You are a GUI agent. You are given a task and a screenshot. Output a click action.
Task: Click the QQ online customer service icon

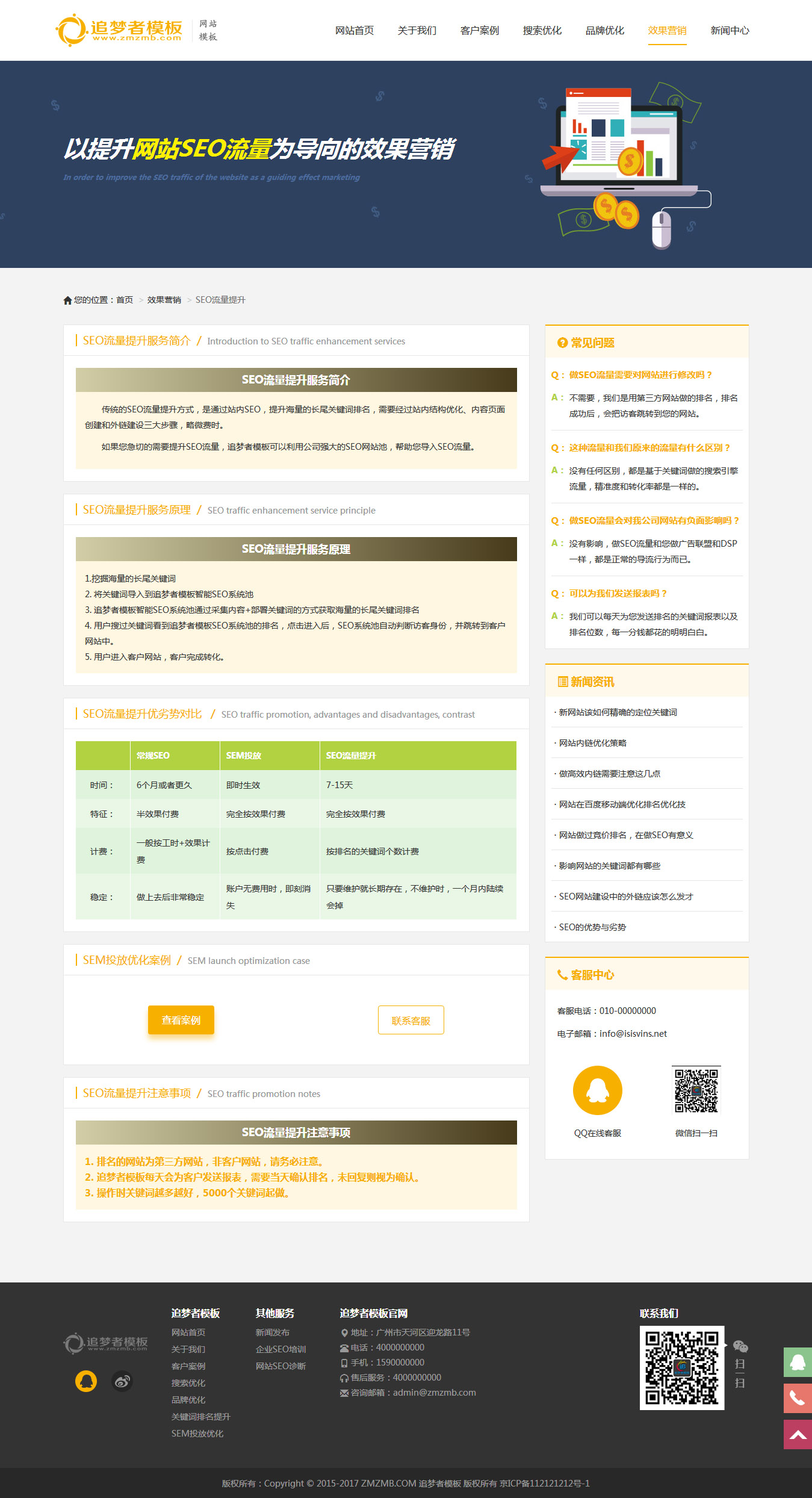[597, 1090]
